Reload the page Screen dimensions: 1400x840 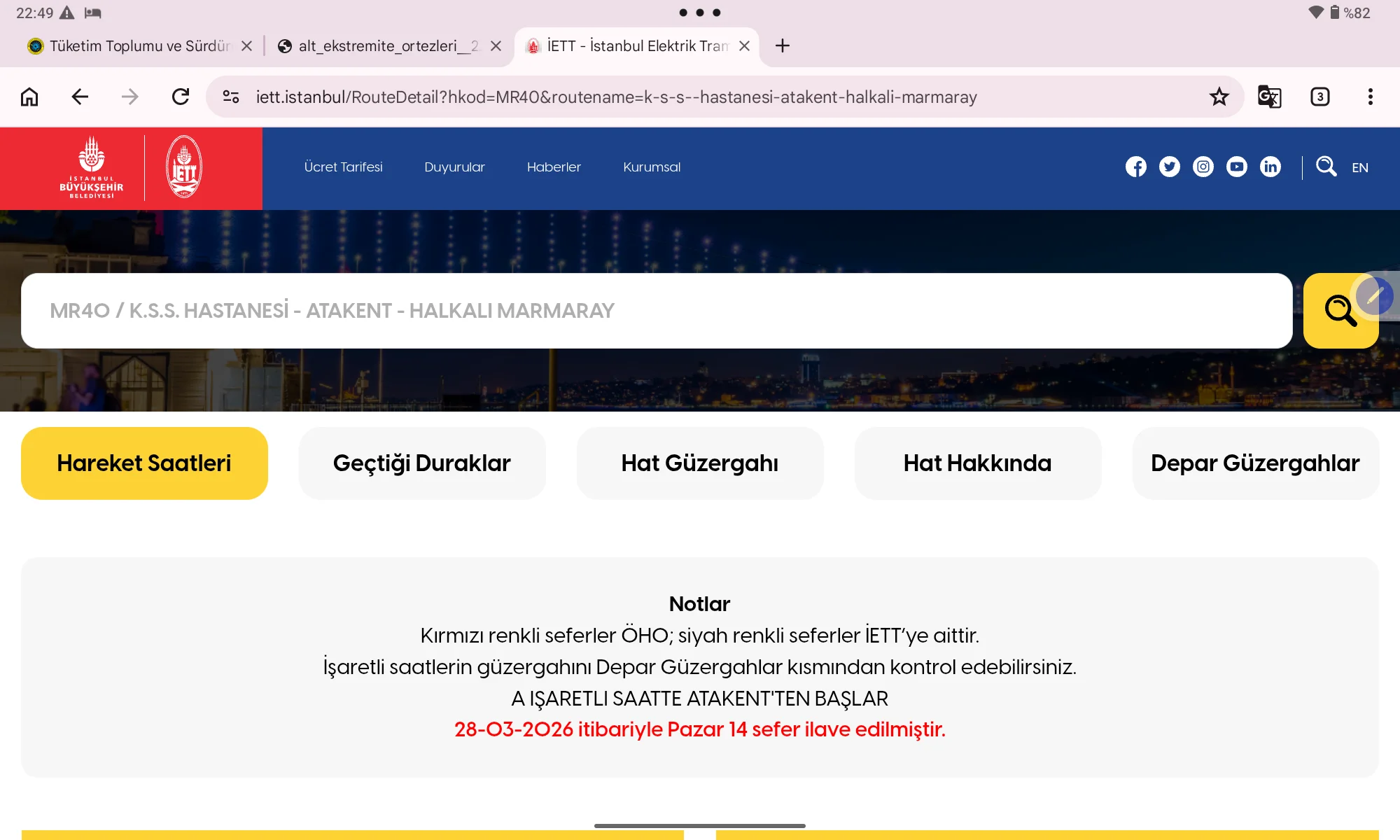pyautogui.click(x=180, y=97)
